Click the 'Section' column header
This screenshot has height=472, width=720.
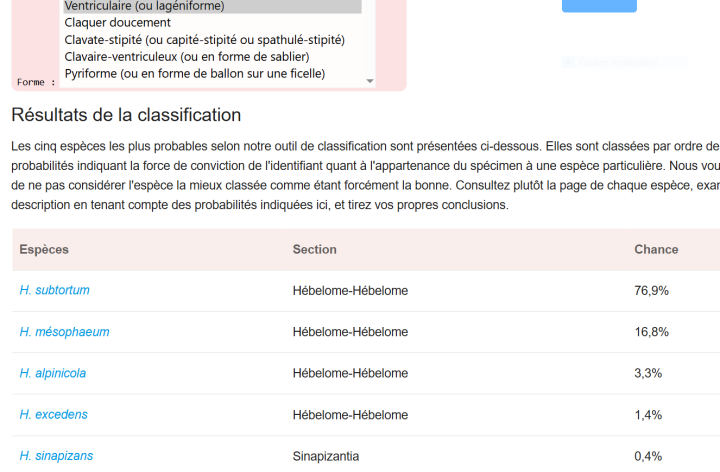(314, 249)
